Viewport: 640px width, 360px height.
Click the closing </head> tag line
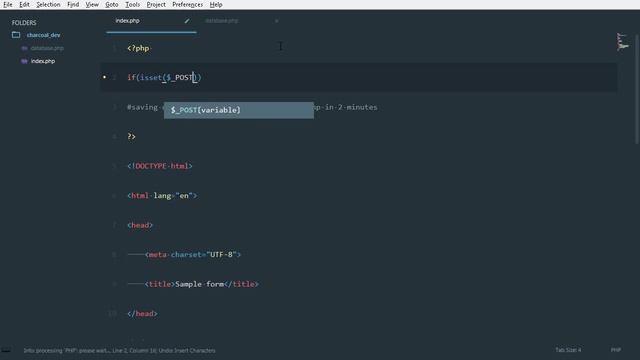142,313
